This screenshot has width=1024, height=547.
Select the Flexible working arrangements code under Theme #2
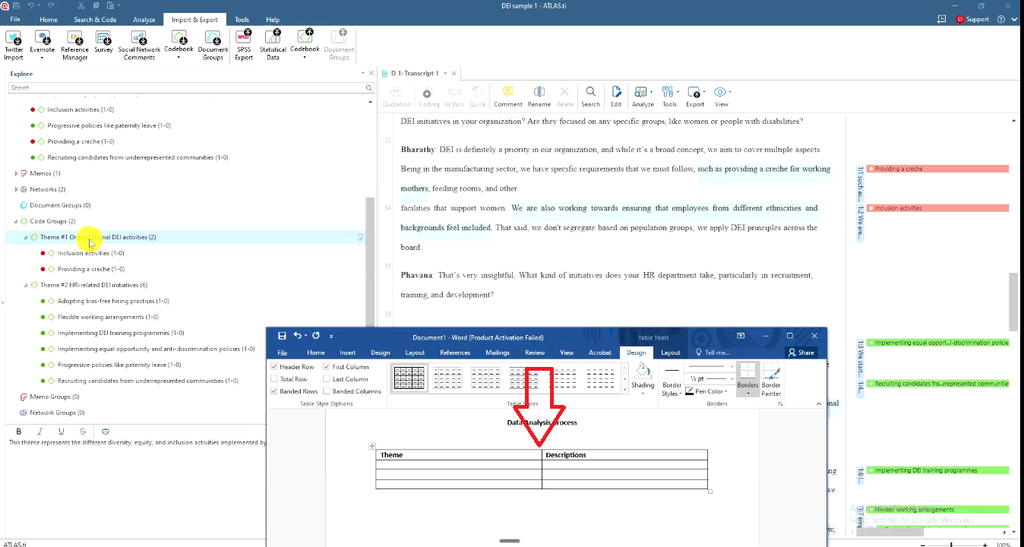[108, 317]
